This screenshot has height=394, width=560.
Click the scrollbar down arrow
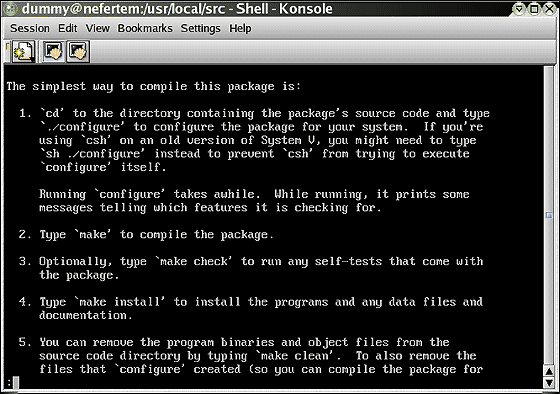549,383
